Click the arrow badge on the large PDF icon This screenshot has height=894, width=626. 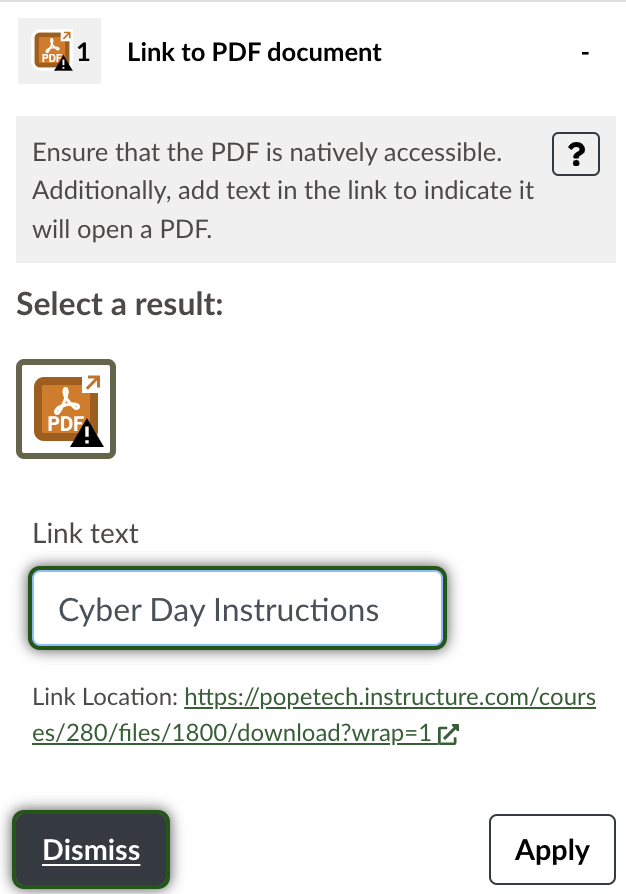point(91,384)
